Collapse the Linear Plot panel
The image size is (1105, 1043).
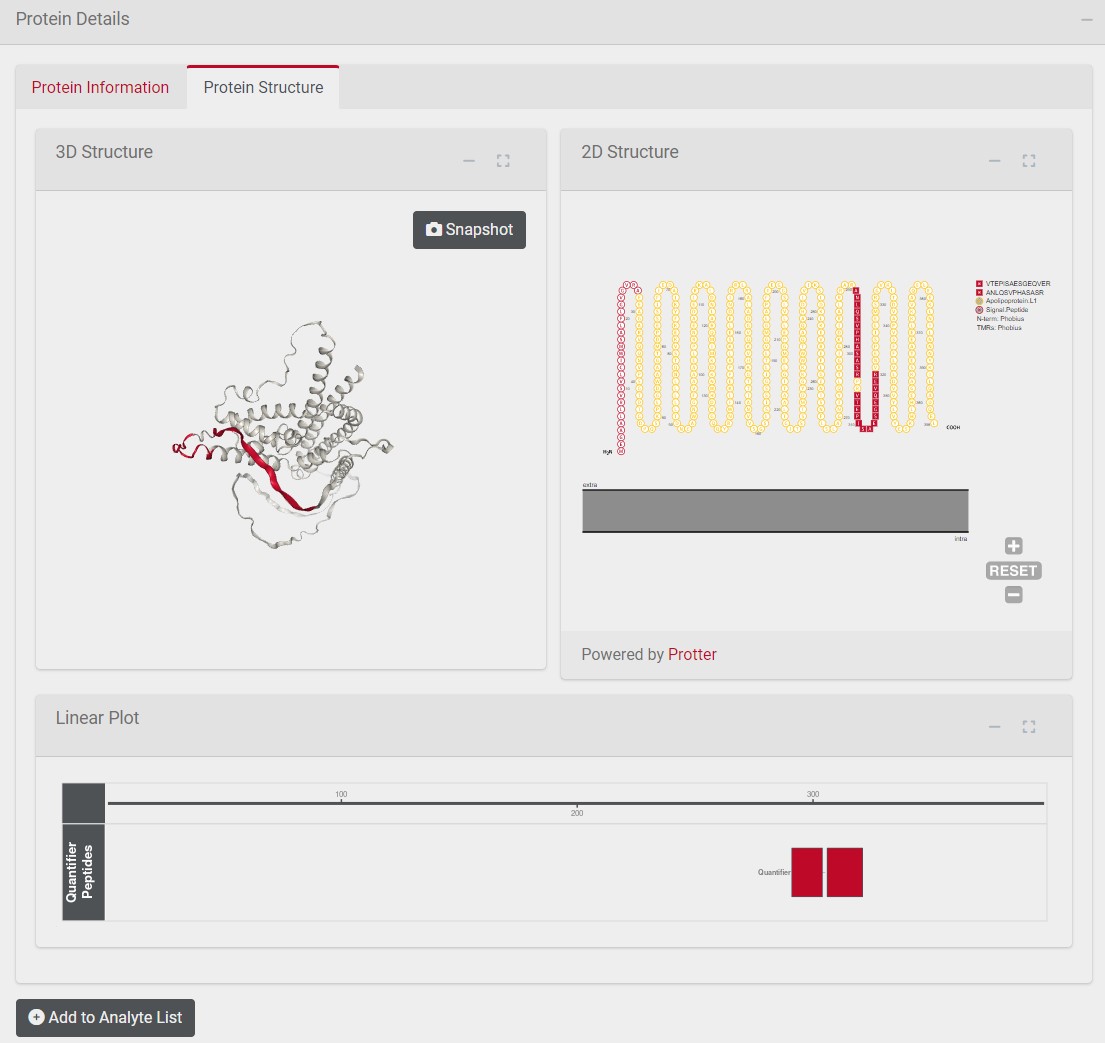[x=994, y=727]
